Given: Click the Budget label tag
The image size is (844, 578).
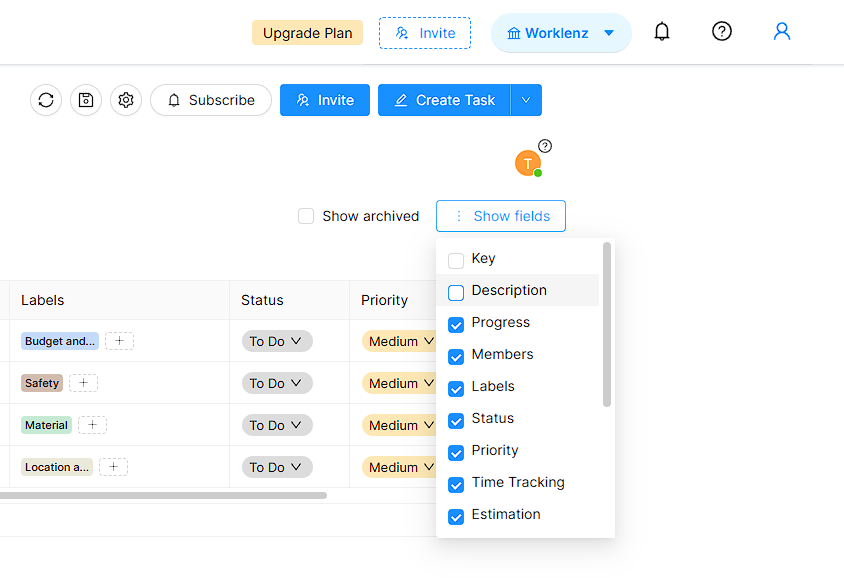Looking at the screenshot, I should pos(60,341).
